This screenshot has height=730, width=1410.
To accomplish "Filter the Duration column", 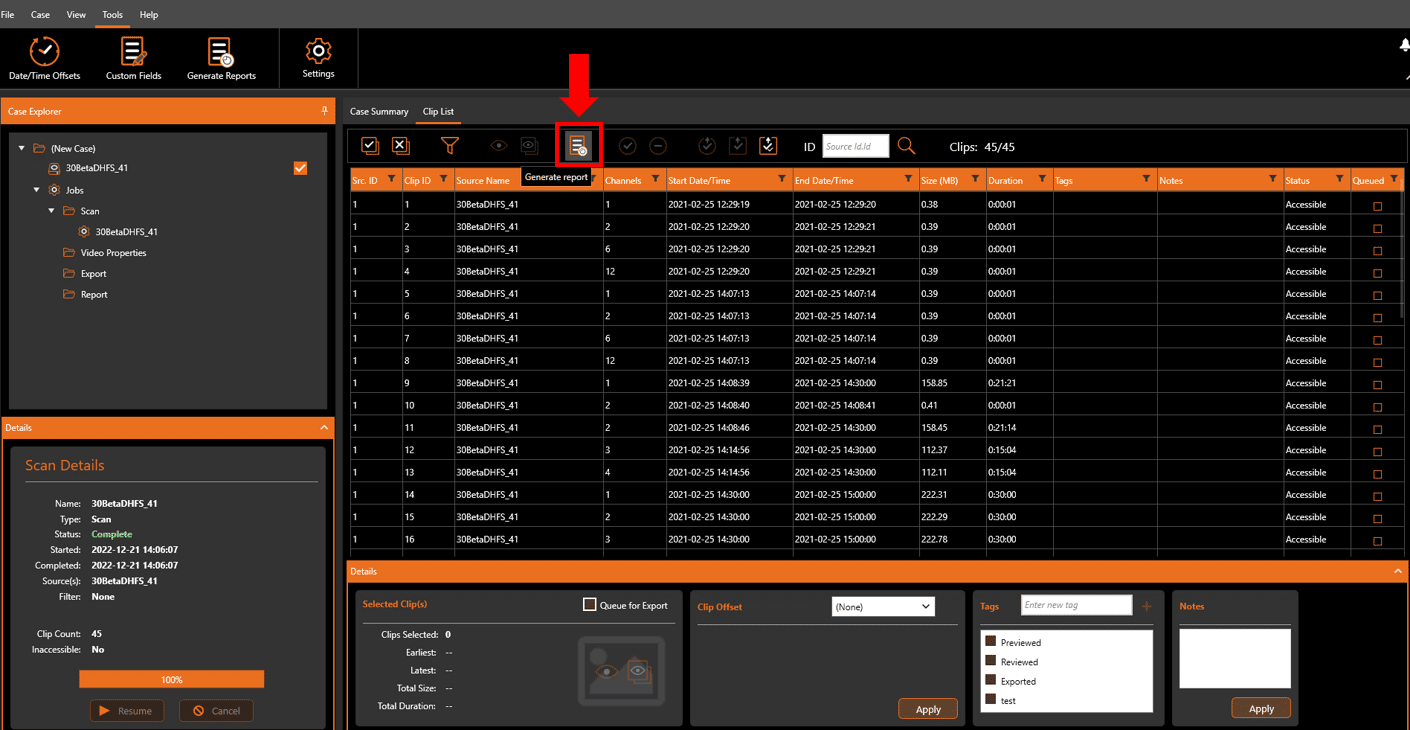I will click(1041, 180).
